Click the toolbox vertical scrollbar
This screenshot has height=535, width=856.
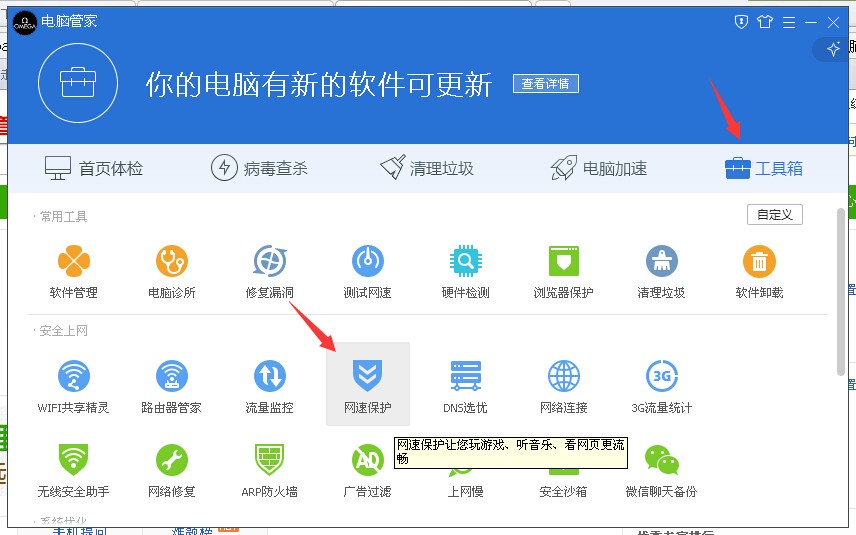click(x=841, y=292)
